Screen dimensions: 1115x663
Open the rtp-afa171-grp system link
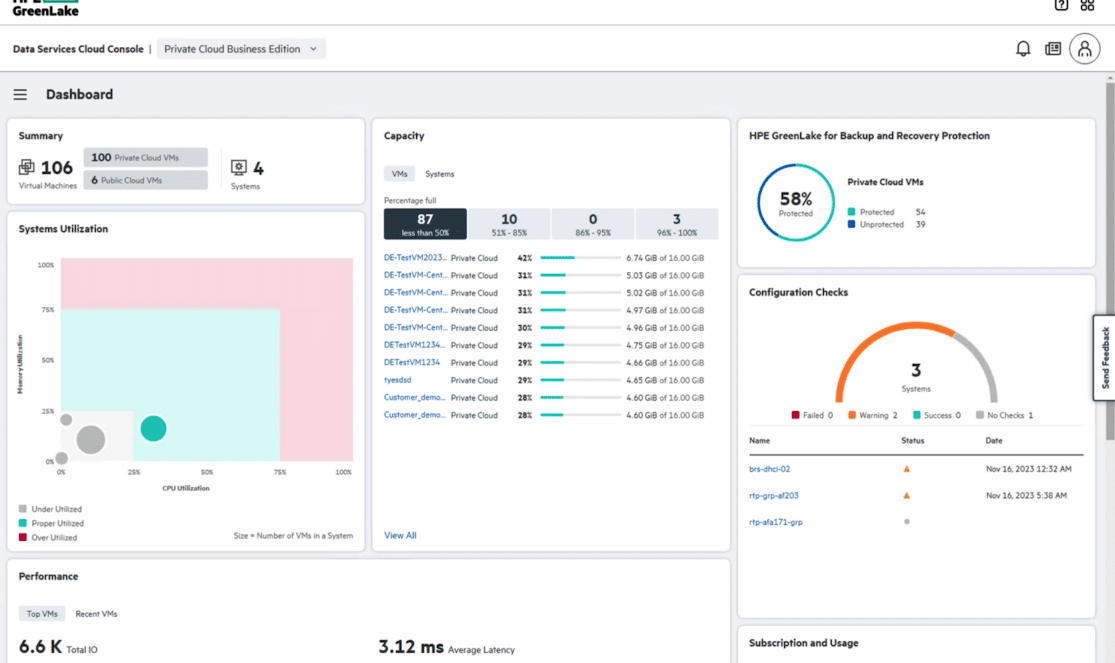coord(776,521)
